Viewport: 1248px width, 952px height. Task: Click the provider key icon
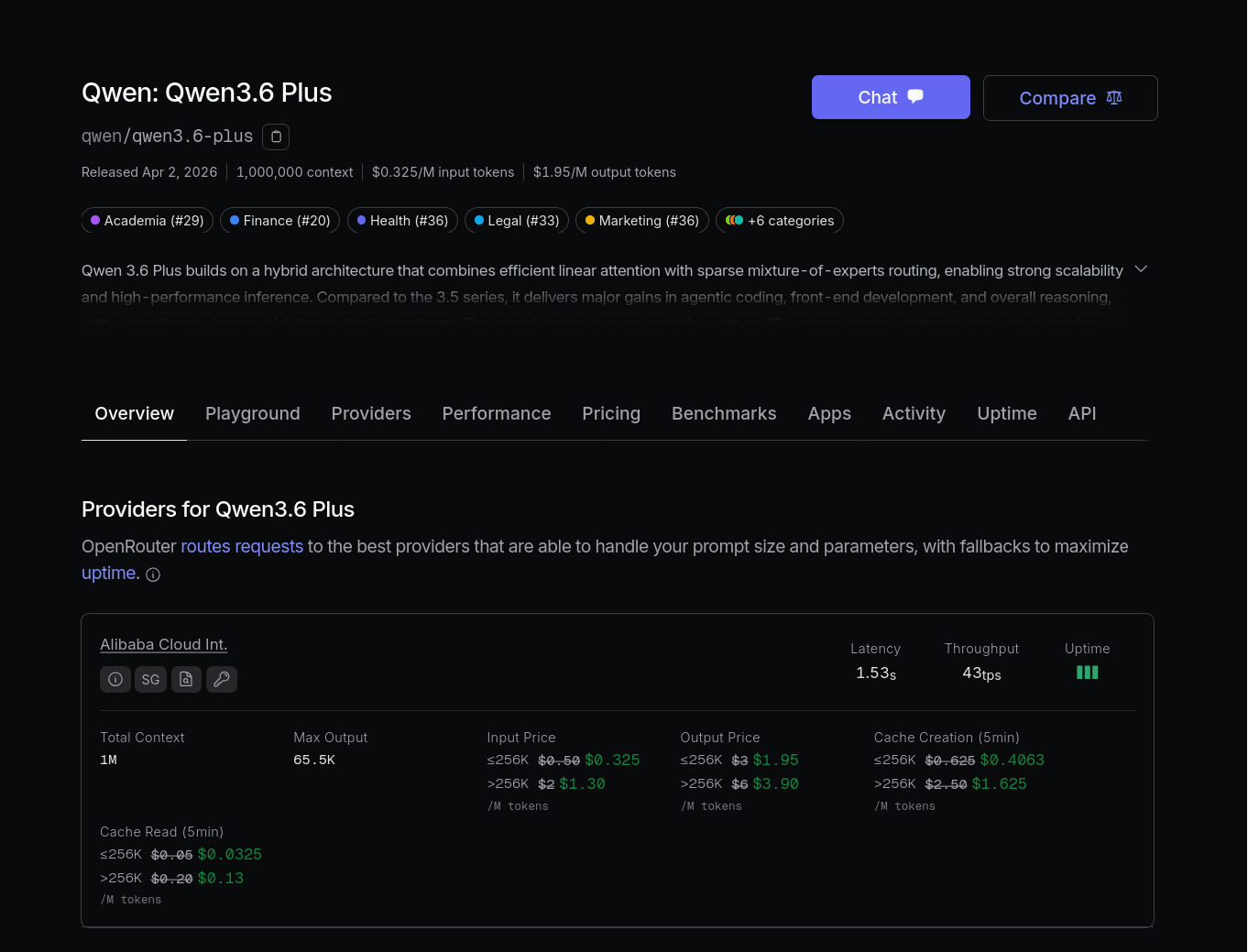click(x=222, y=679)
